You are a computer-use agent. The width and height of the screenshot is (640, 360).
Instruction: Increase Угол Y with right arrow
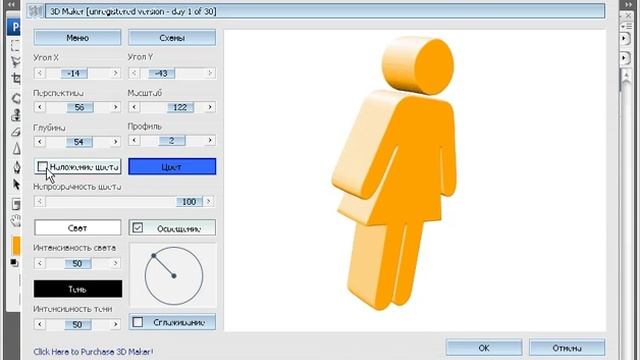pos(210,73)
